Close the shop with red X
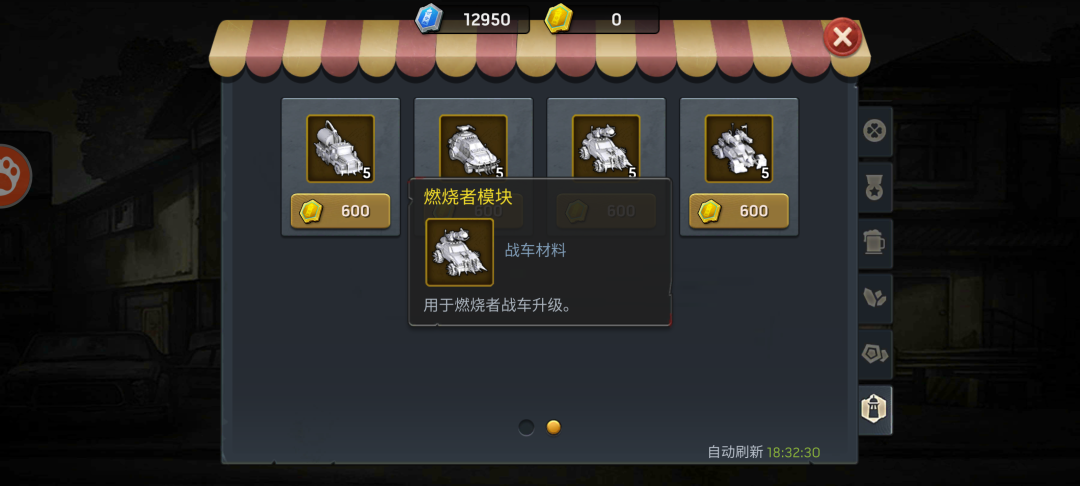 (x=842, y=36)
